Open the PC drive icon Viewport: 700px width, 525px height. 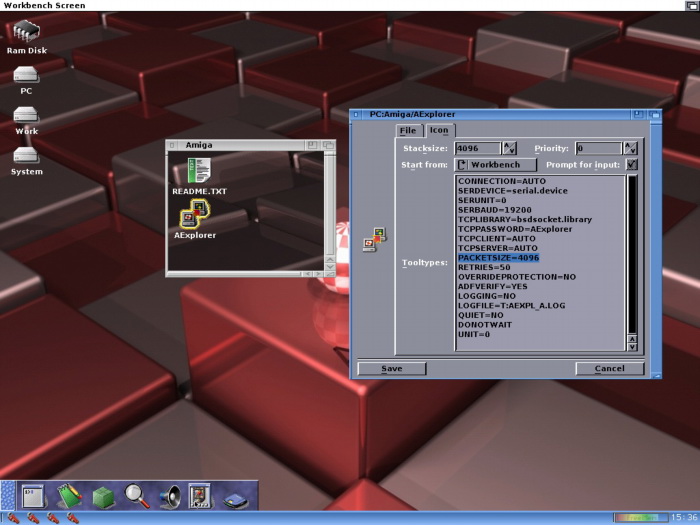click(26, 77)
